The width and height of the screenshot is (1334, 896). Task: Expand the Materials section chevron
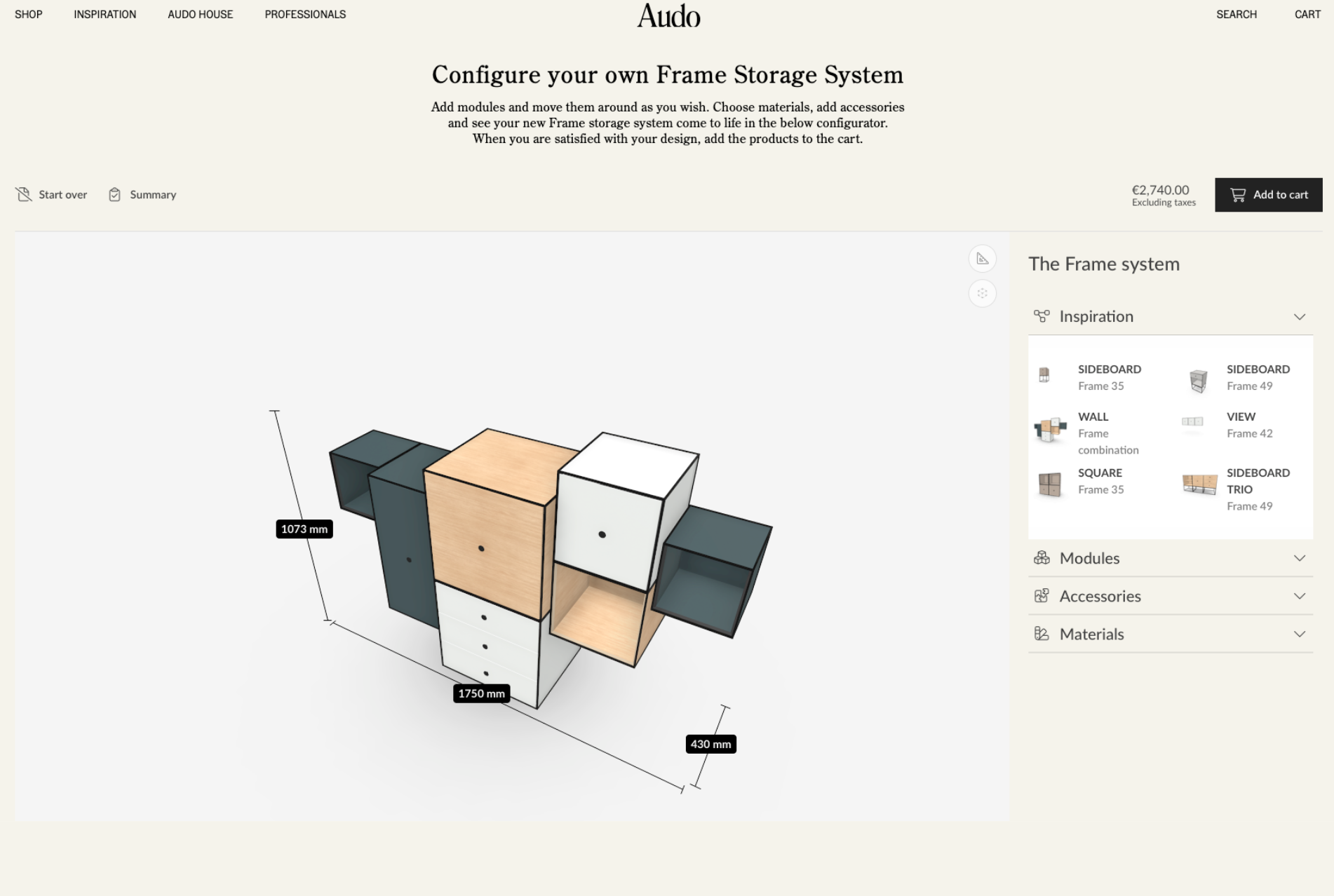(1299, 634)
